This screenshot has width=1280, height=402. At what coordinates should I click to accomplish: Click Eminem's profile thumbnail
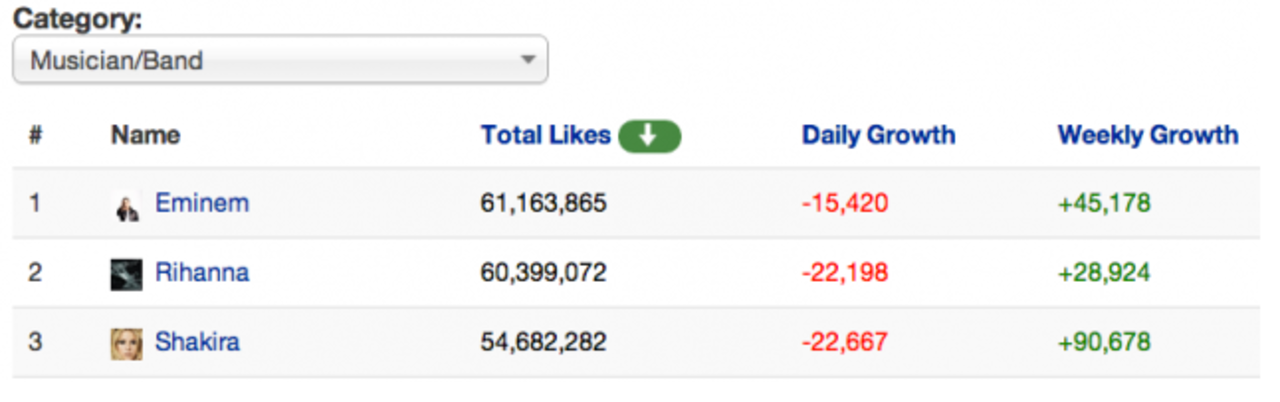(126, 205)
